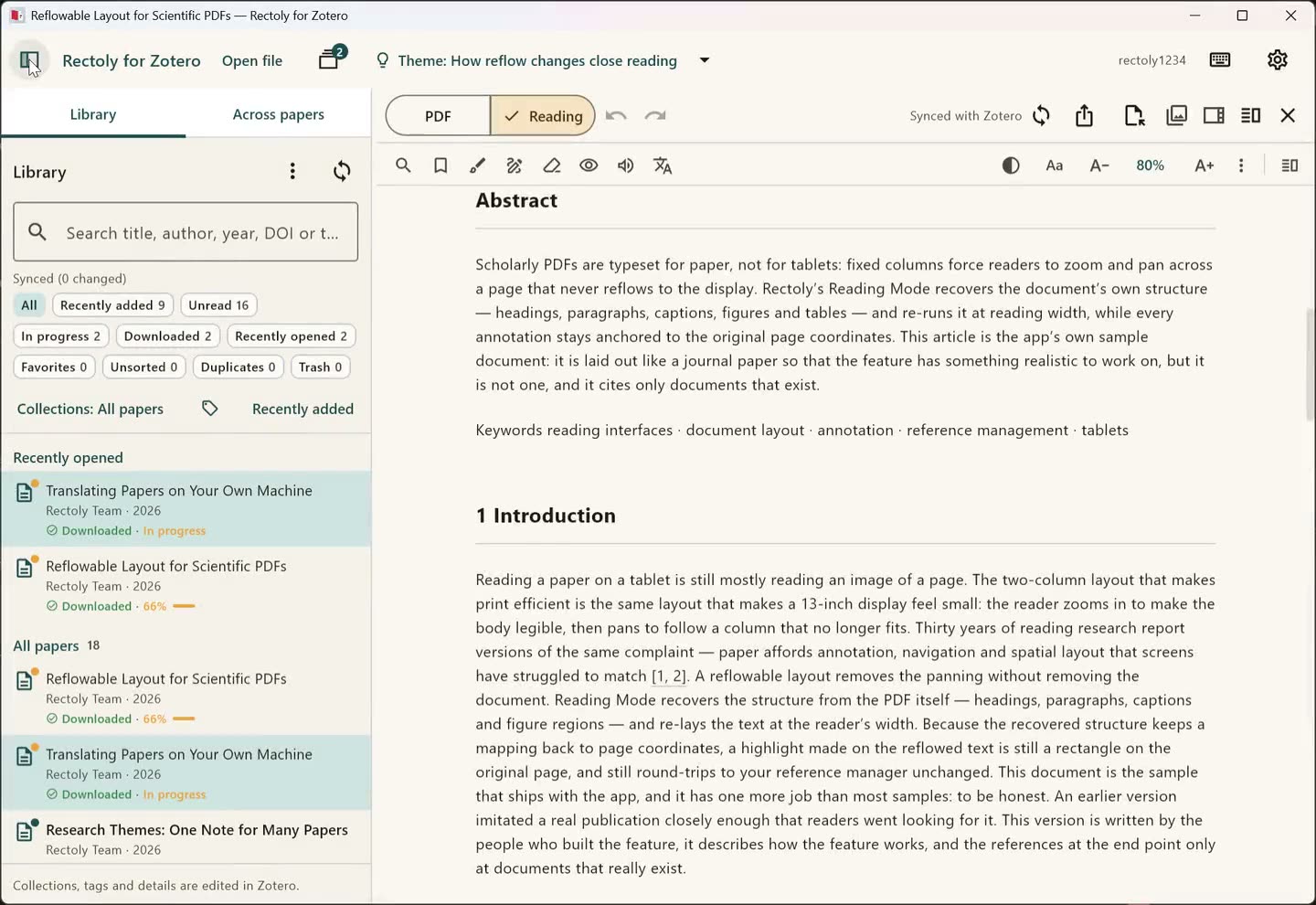This screenshot has height=905, width=1316.
Task: Redo the last action
Action: (655, 116)
